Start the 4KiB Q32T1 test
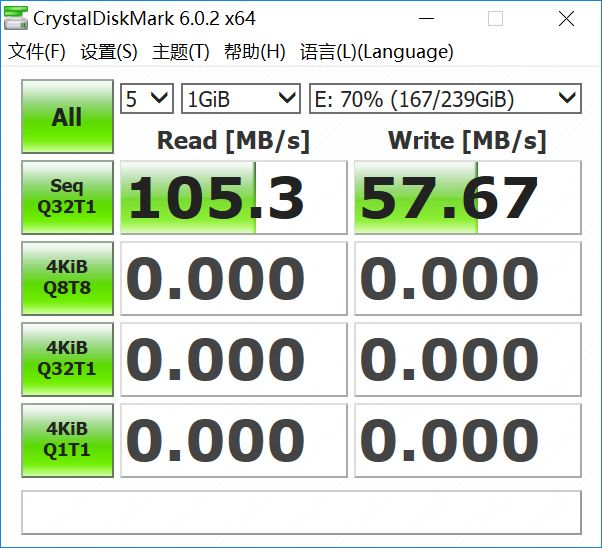The width and height of the screenshot is (602, 548). coord(68,359)
